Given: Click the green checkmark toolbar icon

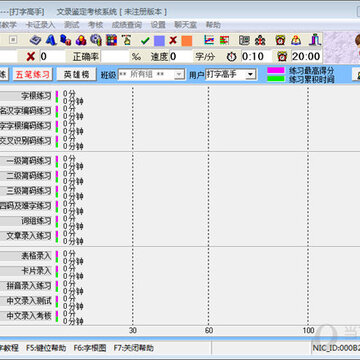Looking at the screenshot, I should (145, 41).
